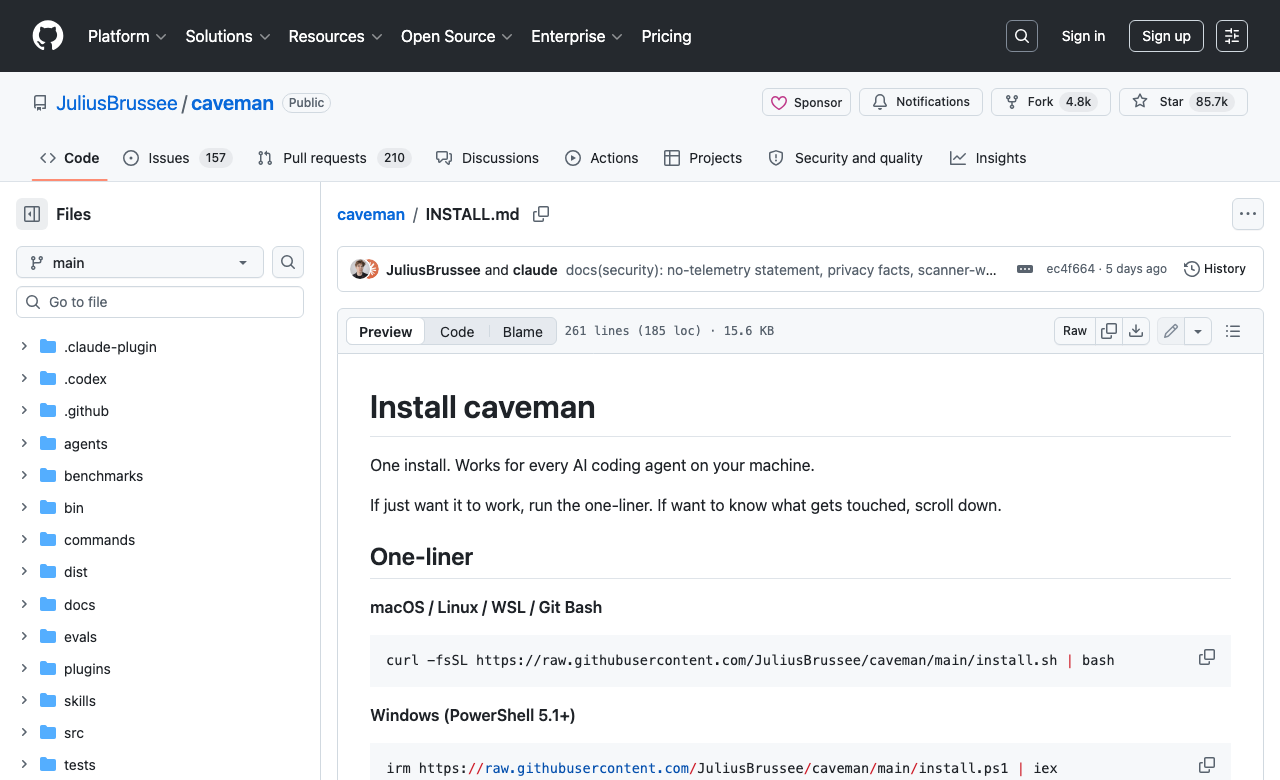Download the raw file icon

click(1136, 331)
